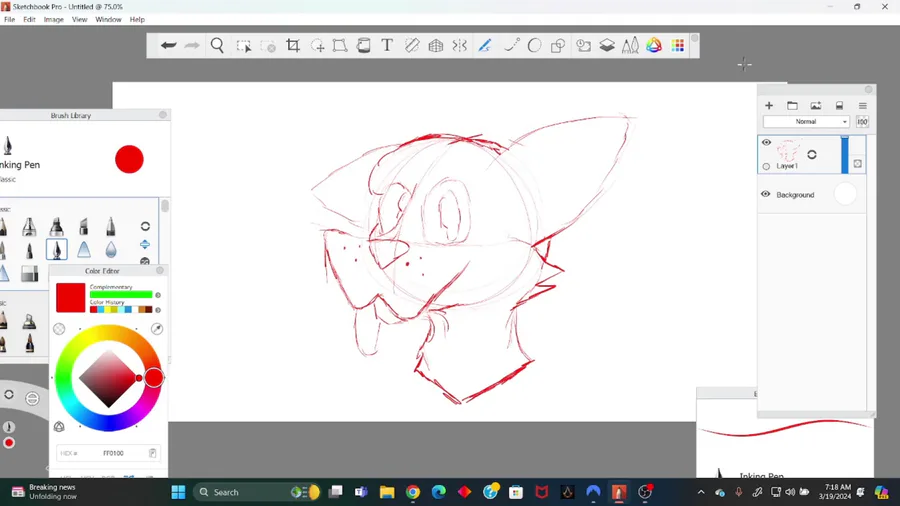Open the layer blend mode Normal dropdown
This screenshot has height=506, width=900.
coord(806,122)
